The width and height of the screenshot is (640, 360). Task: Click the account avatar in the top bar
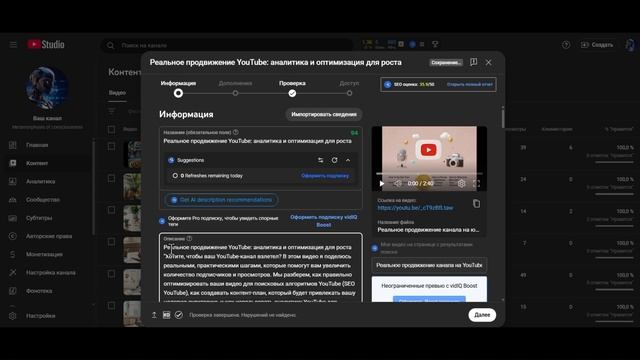[x=630, y=45]
